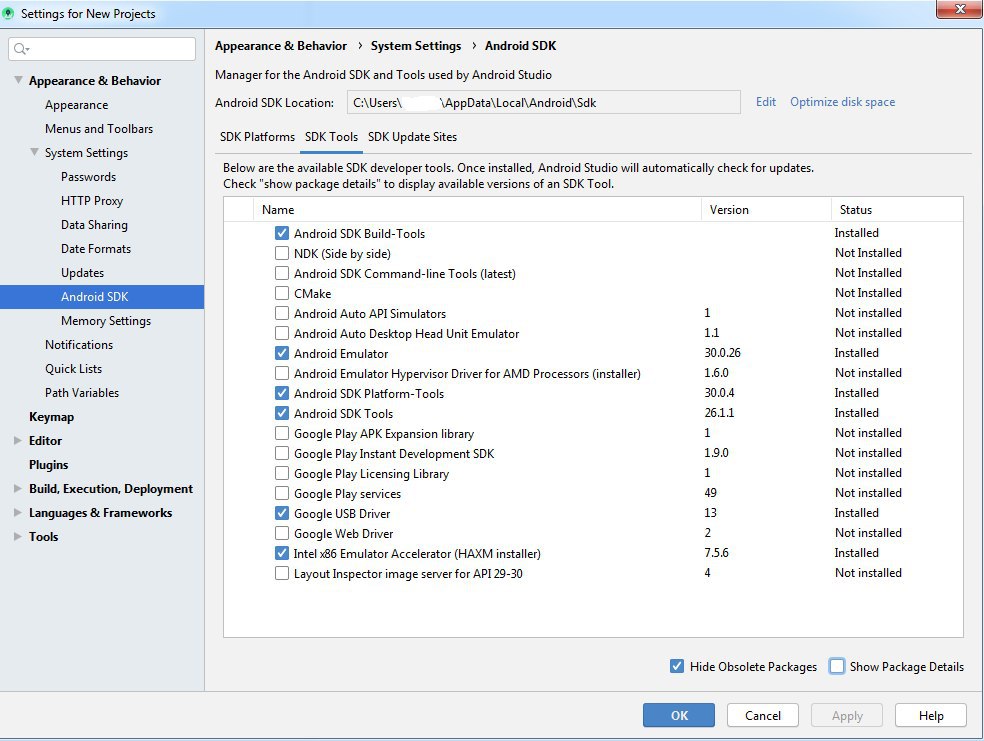
Task: Check Android Auto API Simulators
Action: (x=282, y=313)
